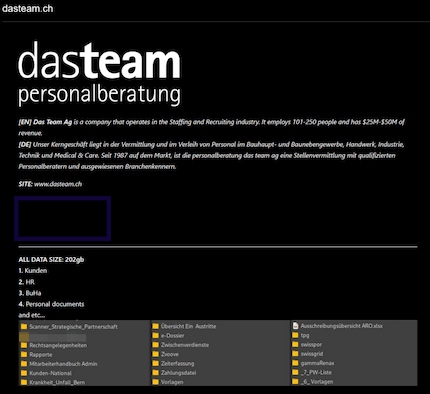The height and width of the screenshot is (394, 430).
Task: Click the Mitarbeiterhandbuch Admin folder icon
Action: tap(24, 364)
